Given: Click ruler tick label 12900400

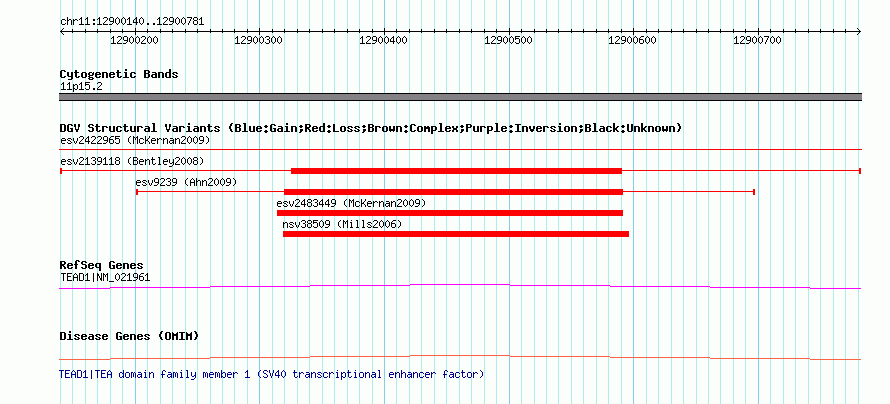Looking at the screenshot, I should pos(383,40).
